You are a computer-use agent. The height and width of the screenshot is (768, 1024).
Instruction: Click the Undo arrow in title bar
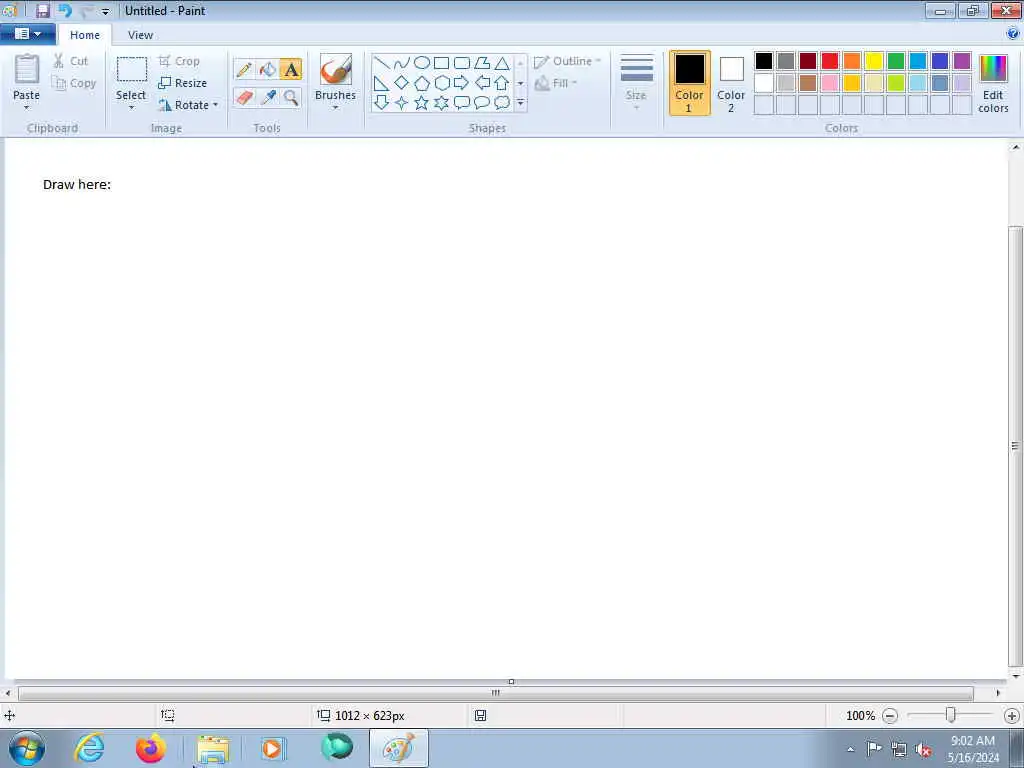65,10
